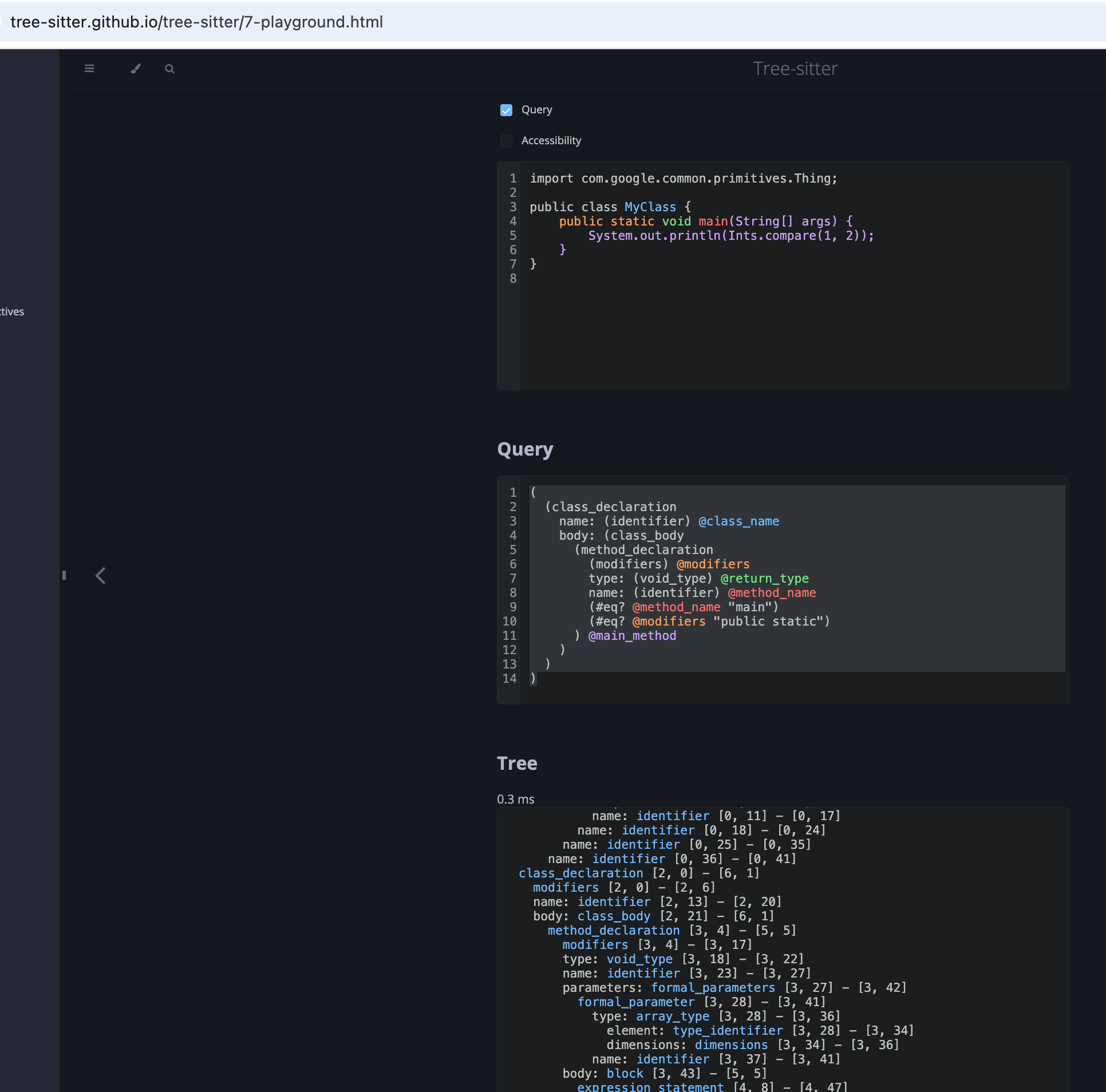The image size is (1106, 1092).
Task: Click the type_identifier tree node
Action: coord(728,1031)
